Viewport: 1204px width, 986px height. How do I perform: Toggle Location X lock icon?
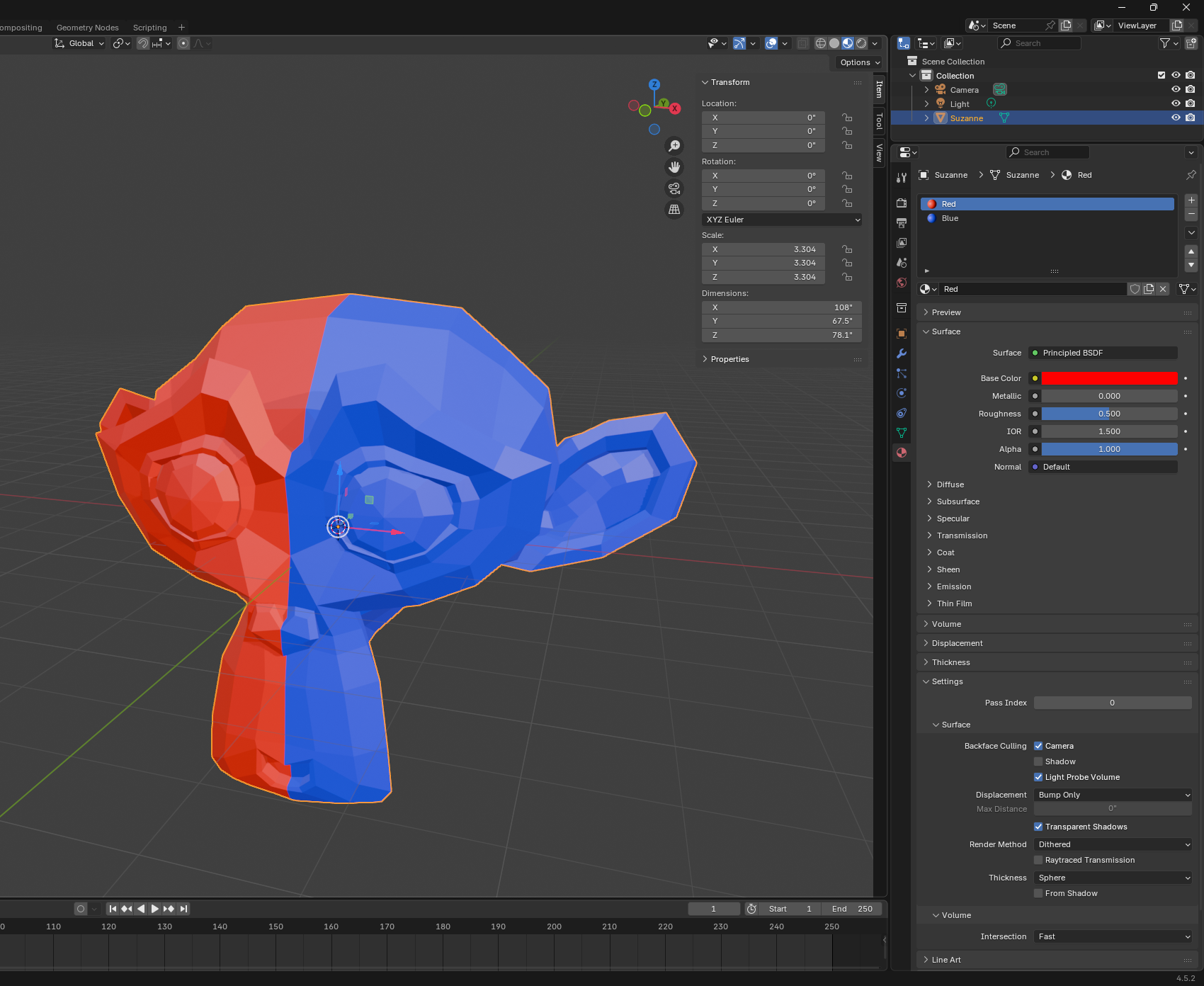click(847, 118)
